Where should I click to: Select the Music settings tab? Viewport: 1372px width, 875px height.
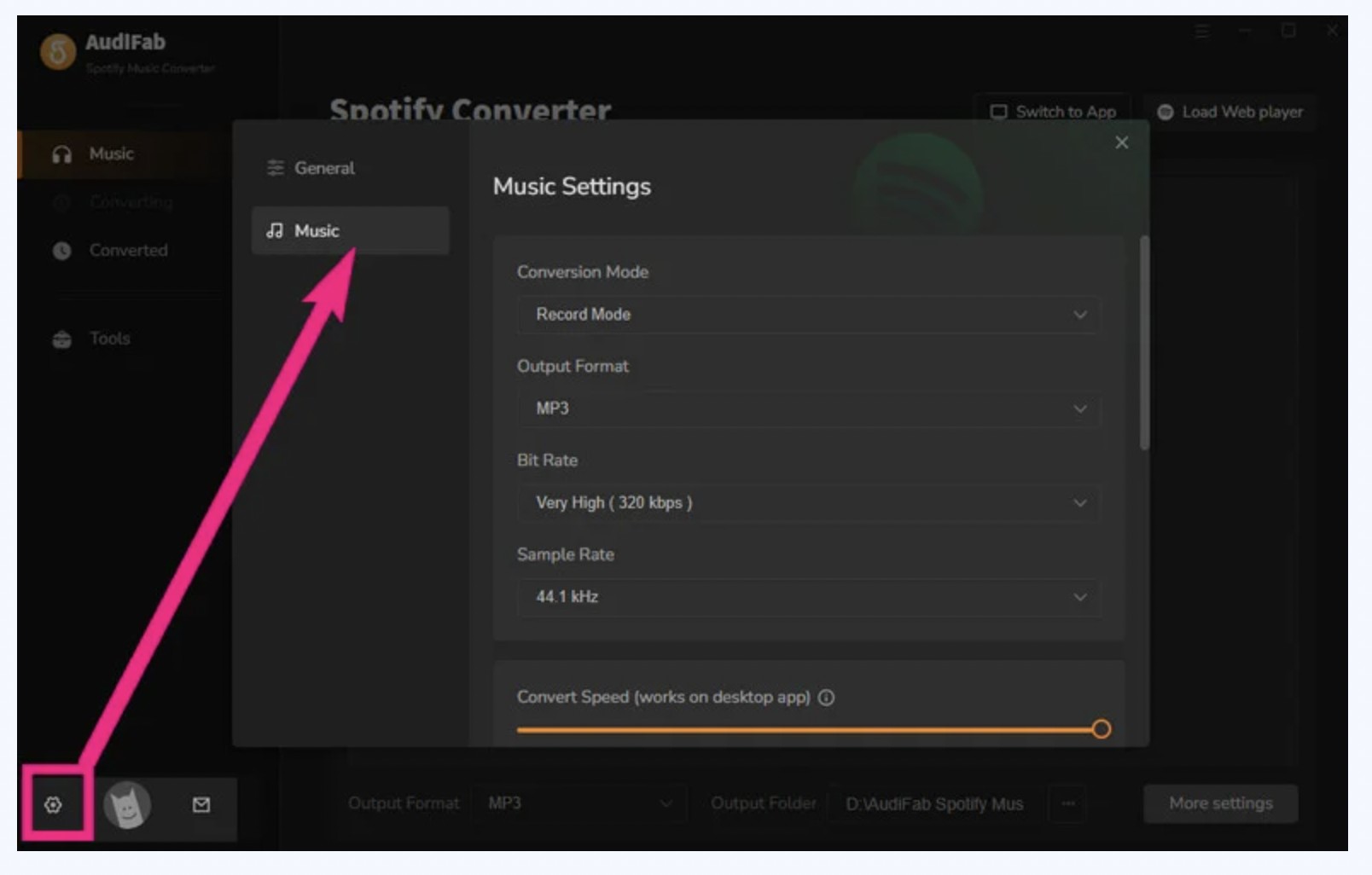[350, 230]
